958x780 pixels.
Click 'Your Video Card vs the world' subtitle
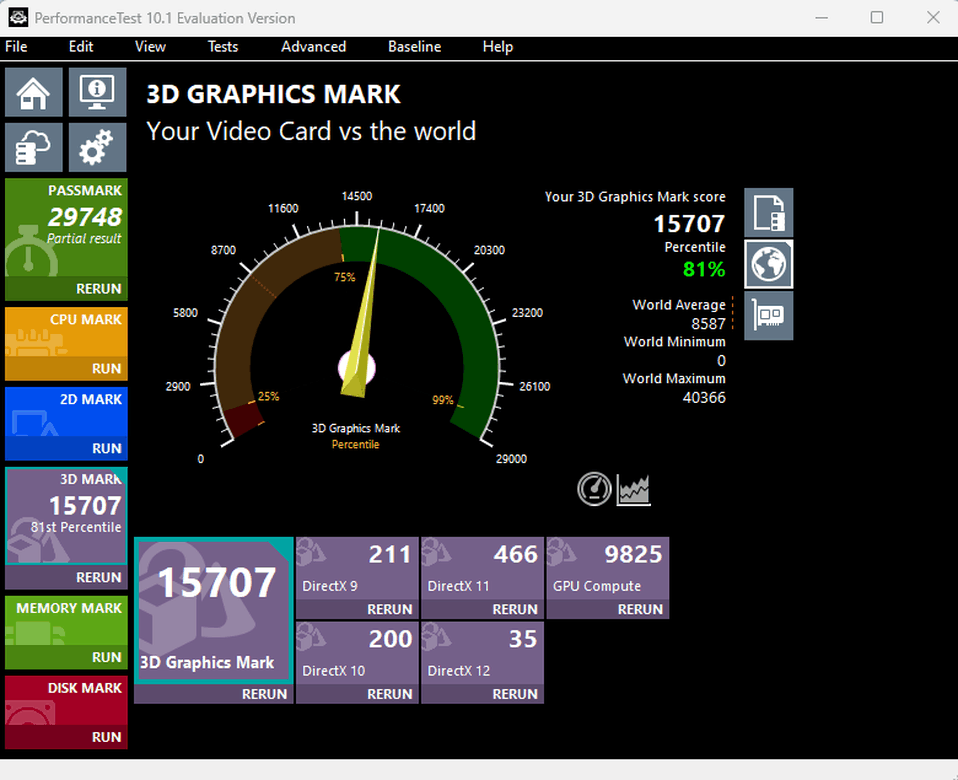coord(311,131)
